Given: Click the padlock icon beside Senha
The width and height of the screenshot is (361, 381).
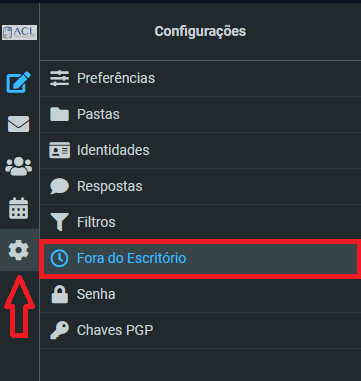Looking at the screenshot, I should [59, 294].
